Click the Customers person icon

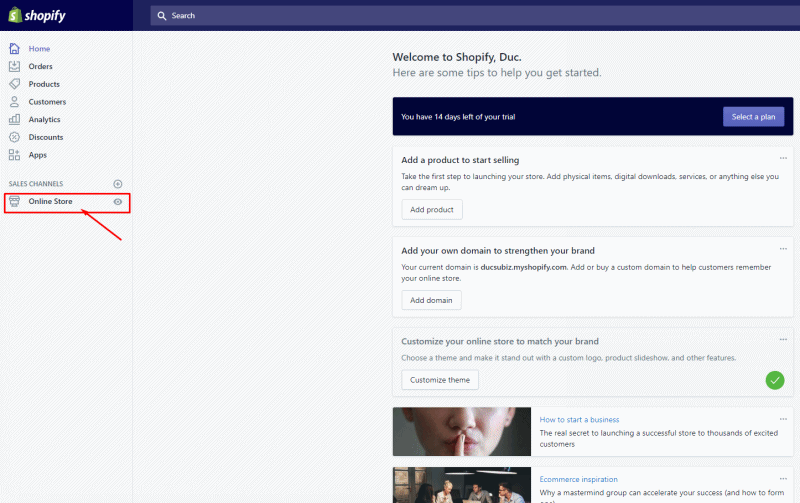coord(14,102)
